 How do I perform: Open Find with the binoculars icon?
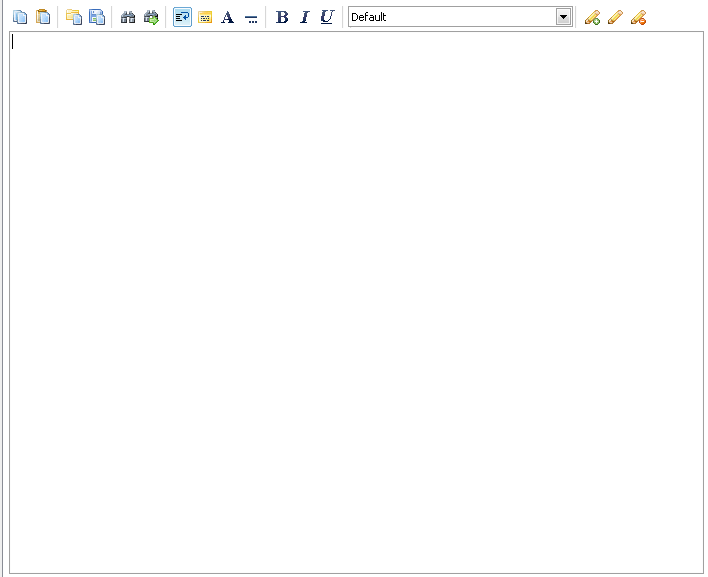click(x=128, y=17)
